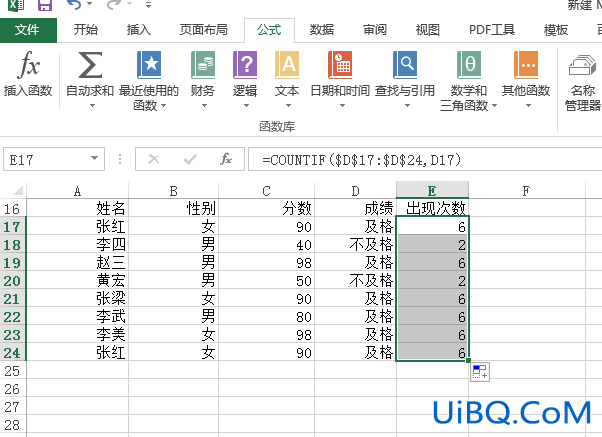Select cell E17 showing count 6
Viewport: 602px width, 437px height.
point(432,226)
